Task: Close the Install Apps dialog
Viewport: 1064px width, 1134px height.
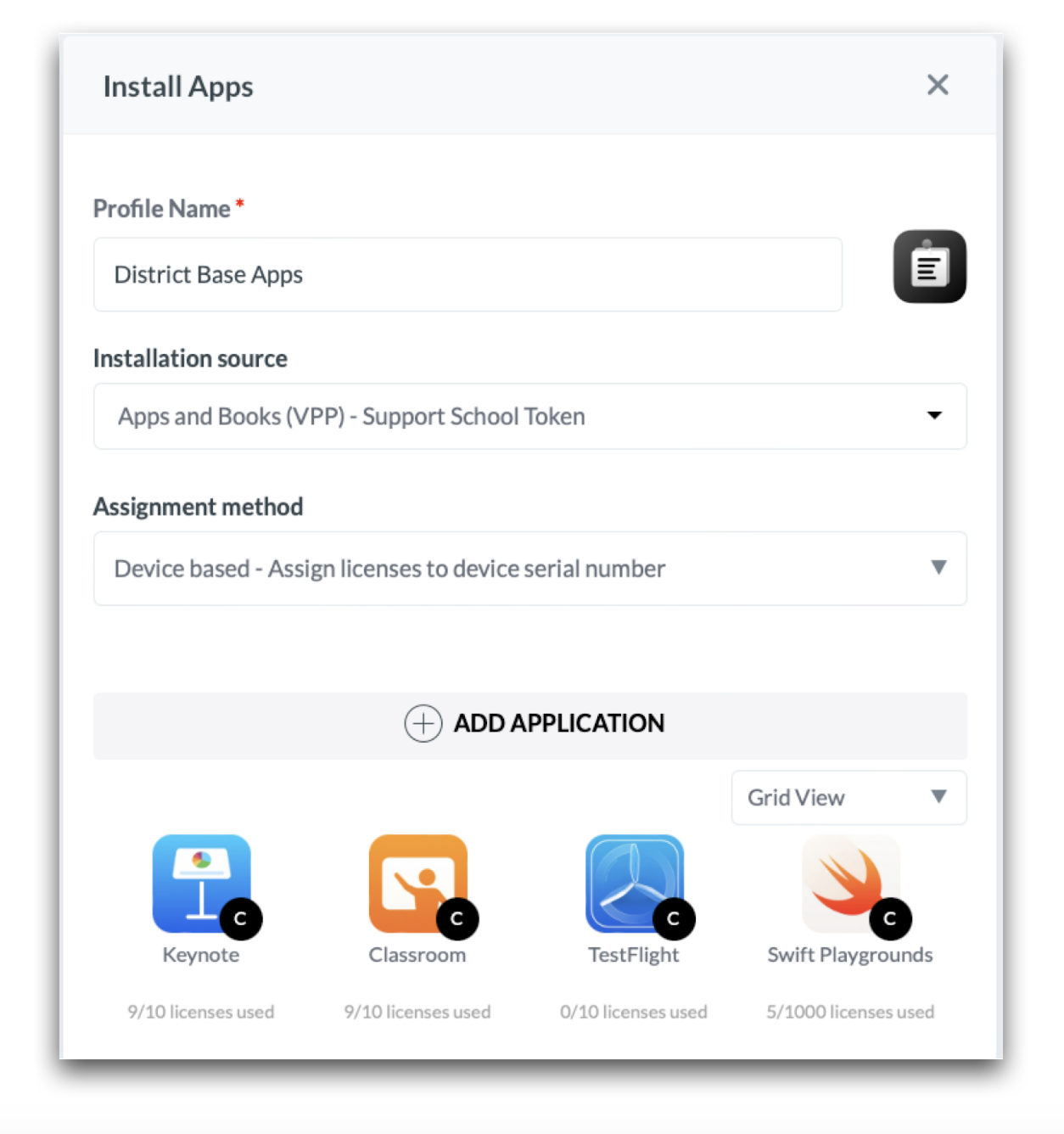Action: coord(938,85)
